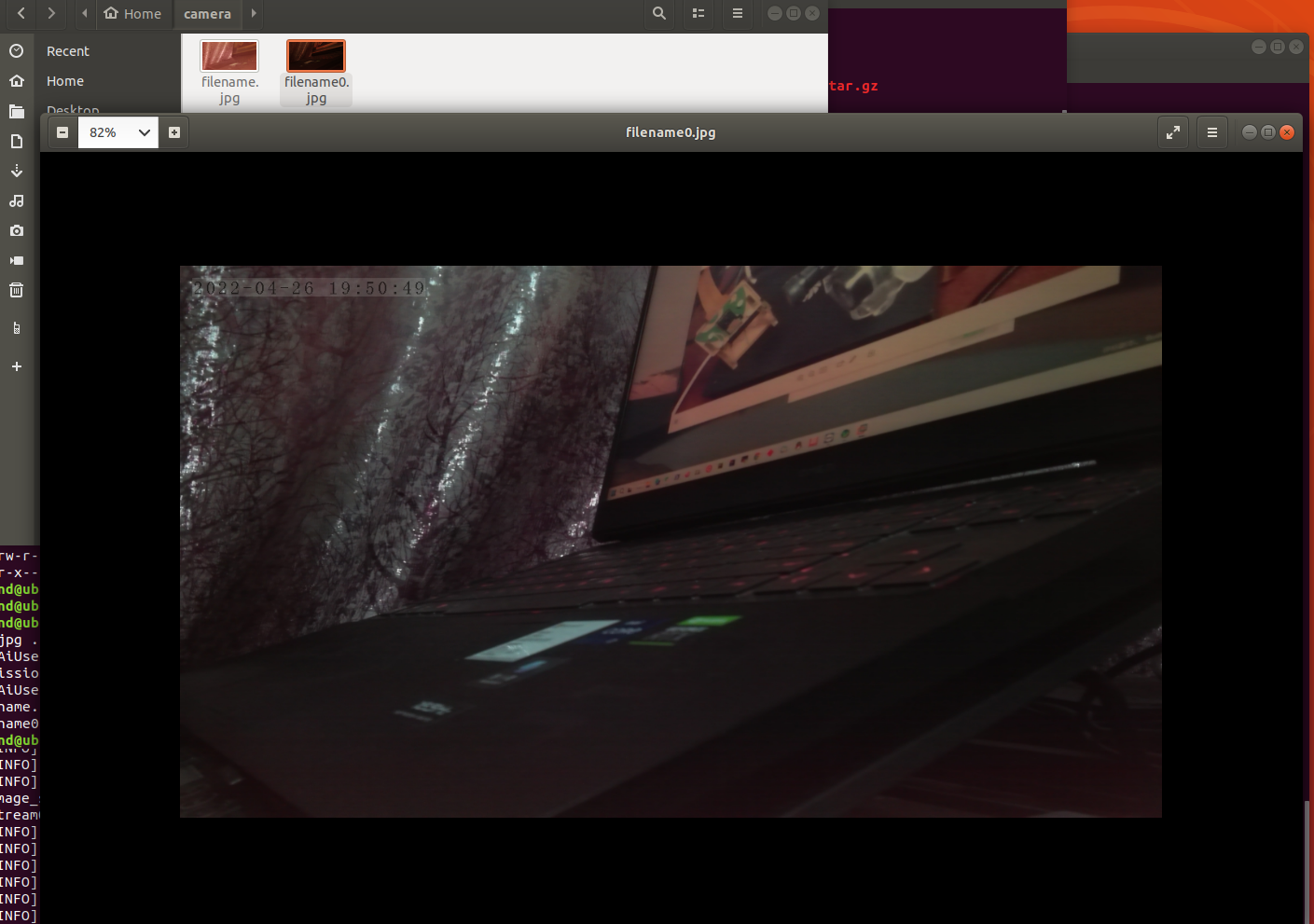Select the filename.jpg thumbnail

pos(229,56)
